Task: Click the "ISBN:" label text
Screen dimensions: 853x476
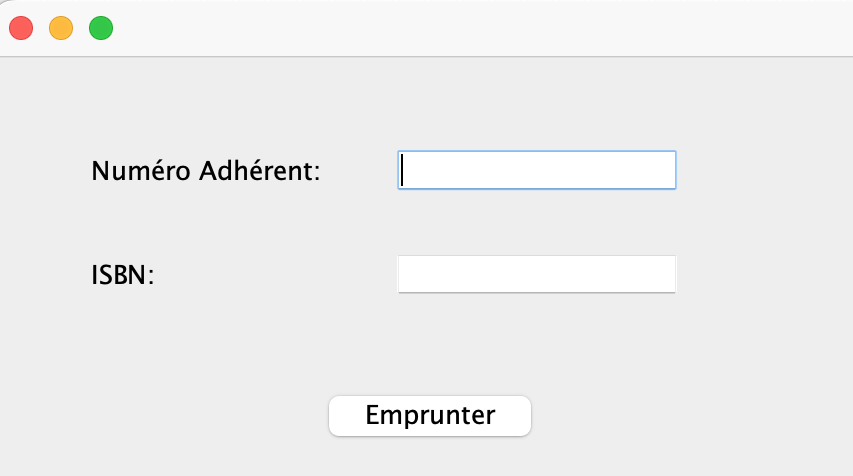Action: 123,275
